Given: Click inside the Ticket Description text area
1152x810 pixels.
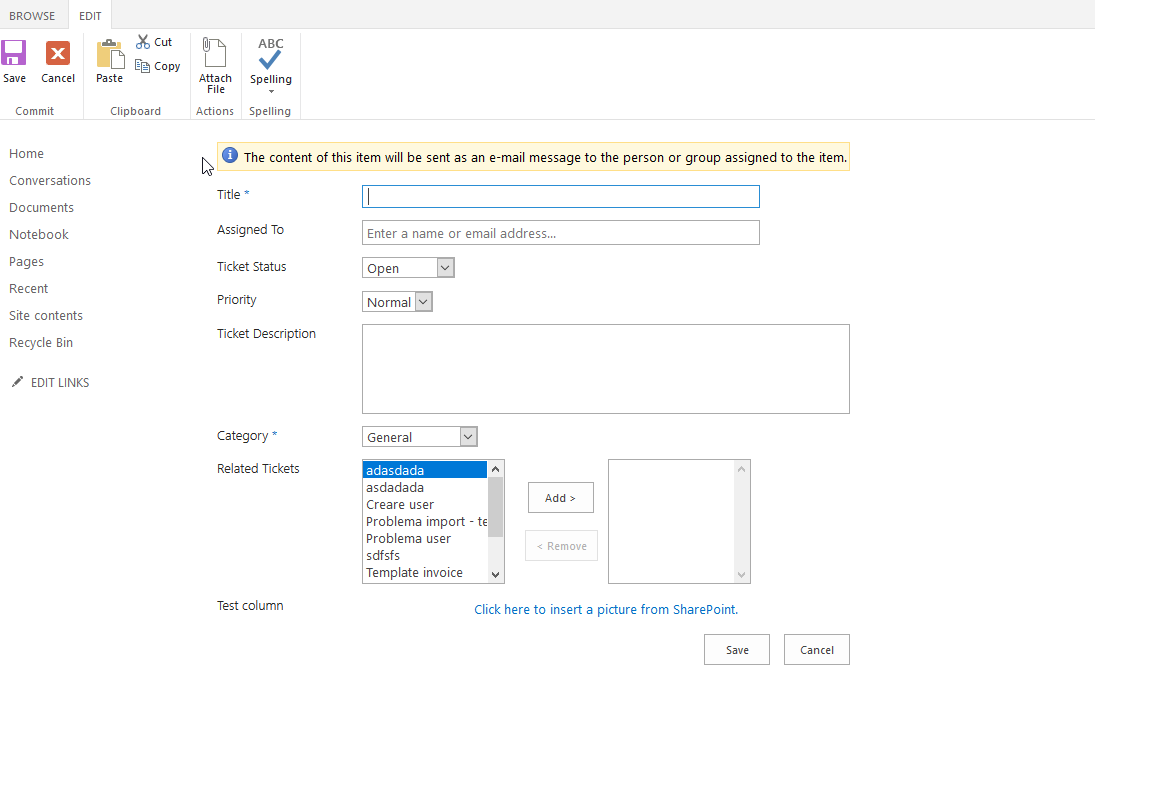Looking at the screenshot, I should coord(605,369).
